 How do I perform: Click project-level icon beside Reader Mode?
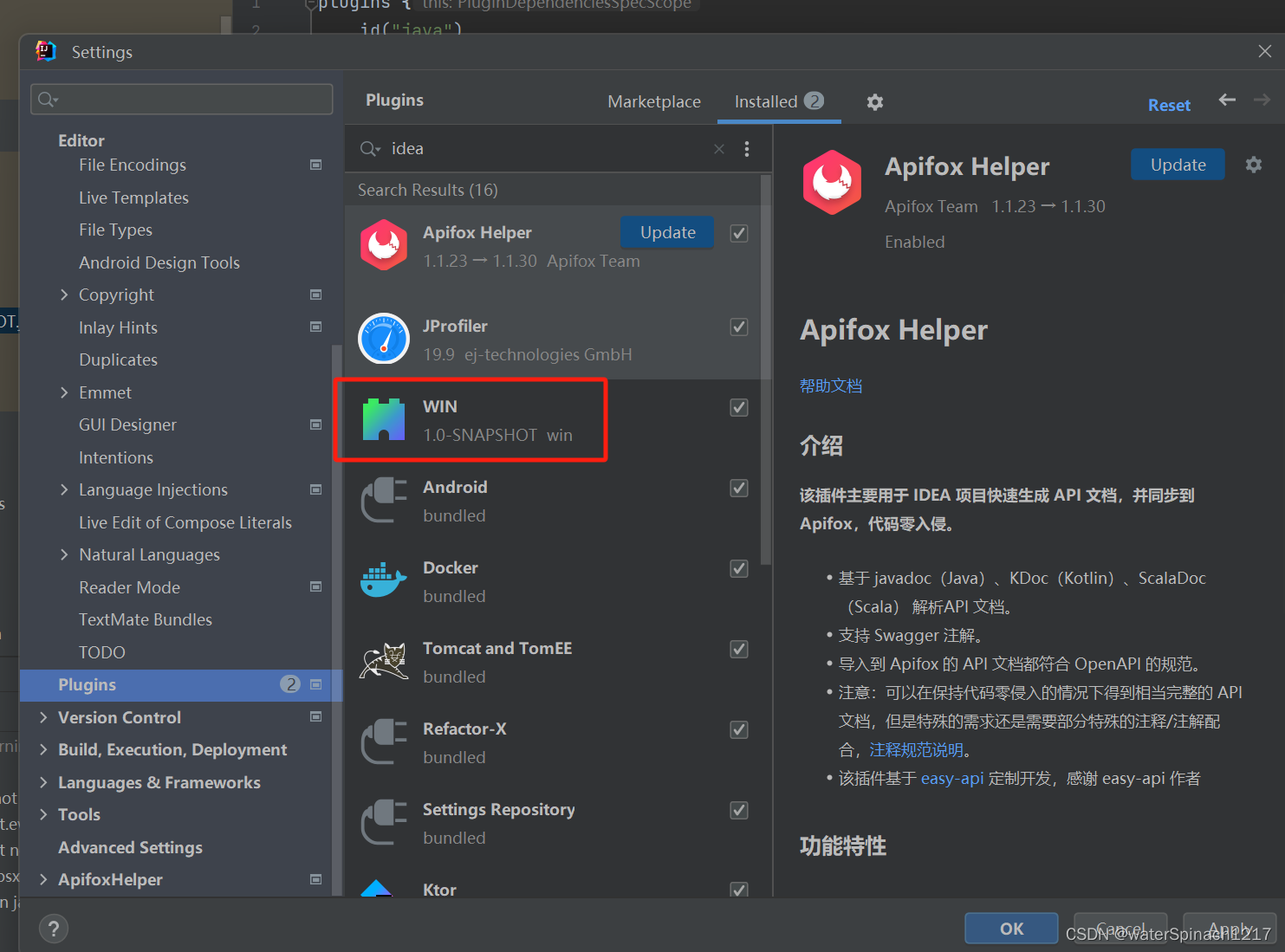316,586
